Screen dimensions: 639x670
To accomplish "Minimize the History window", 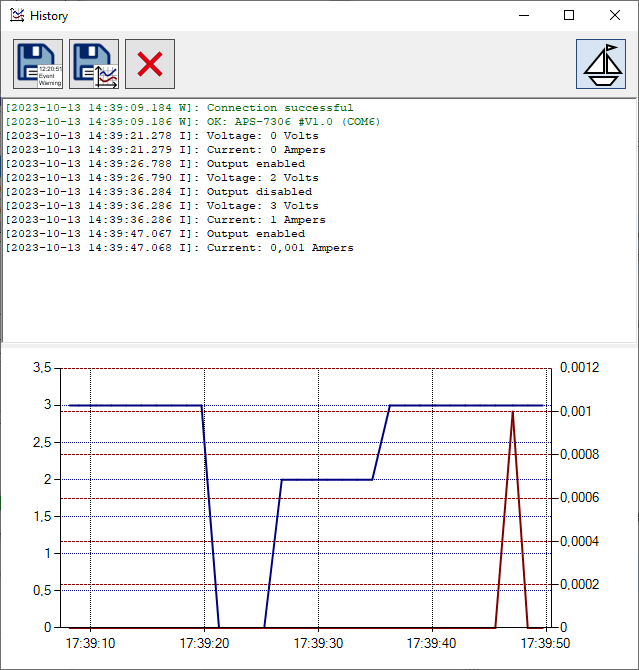I will point(524,15).
